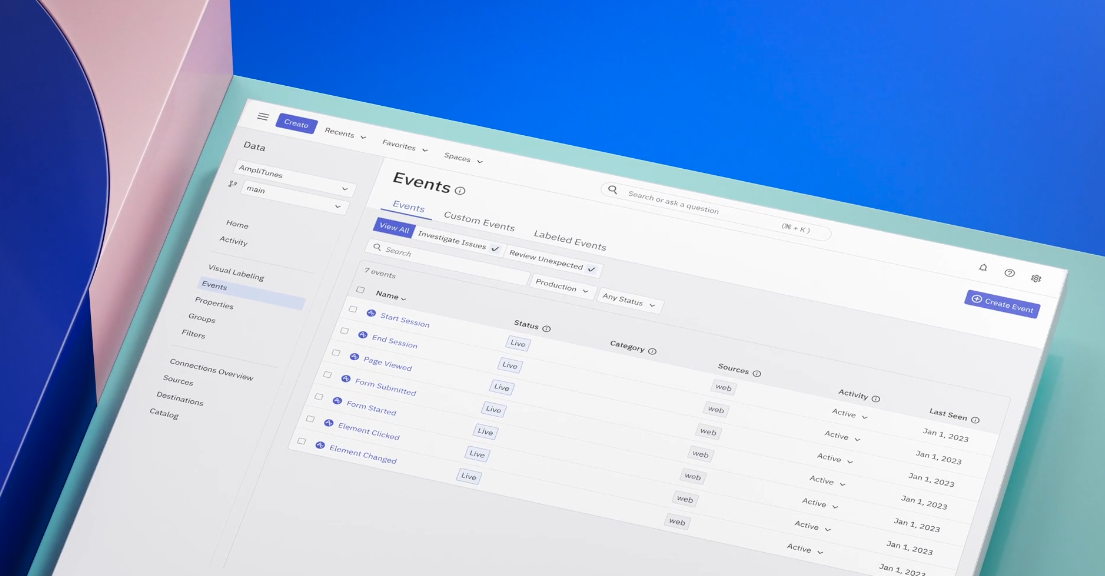Image resolution: width=1105 pixels, height=576 pixels.
Task: Toggle the Review Unexpected filter
Action: coord(552,261)
